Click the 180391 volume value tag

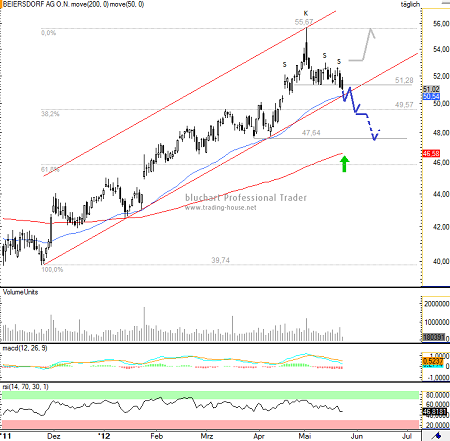pyautogui.click(x=434, y=337)
